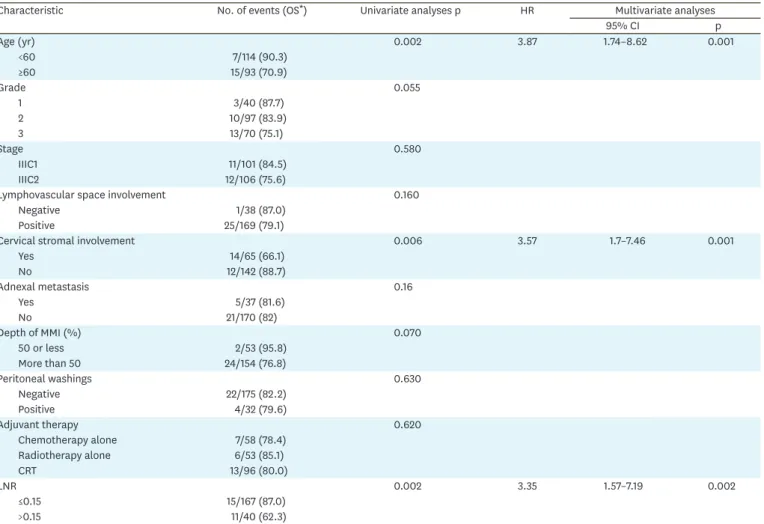The width and height of the screenshot is (764, 524).
Task: Click the 'Age (yr)' row label
Action: [x=17, y=42]
